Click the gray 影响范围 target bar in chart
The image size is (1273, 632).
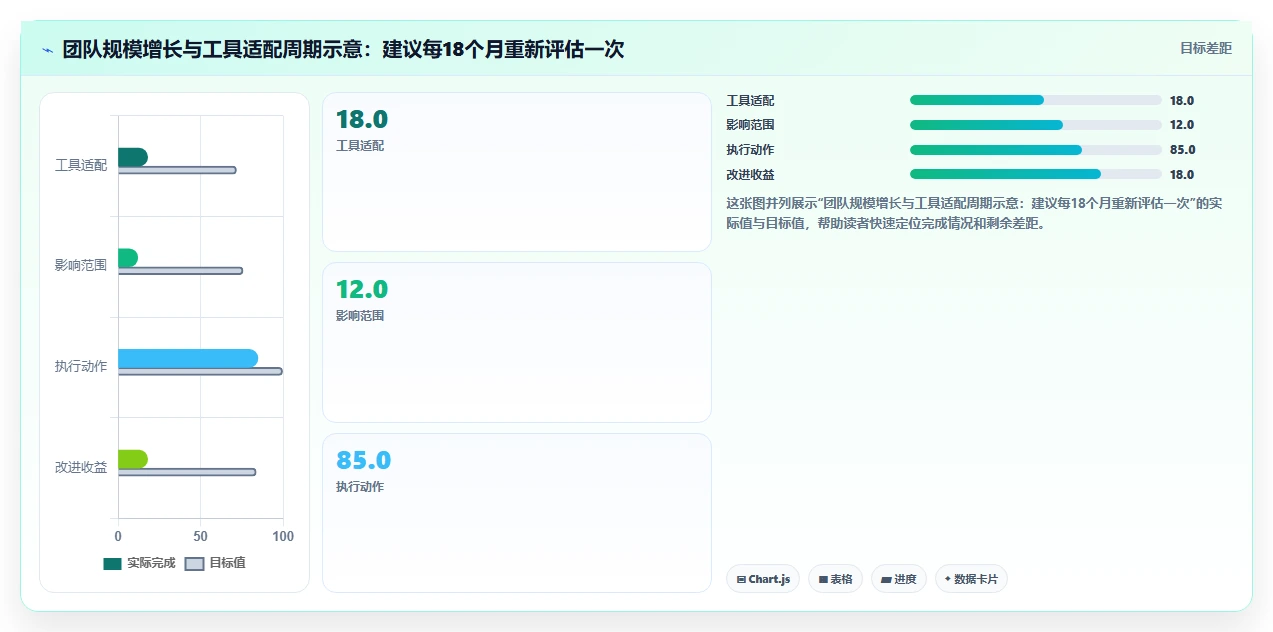pos(180,271)
